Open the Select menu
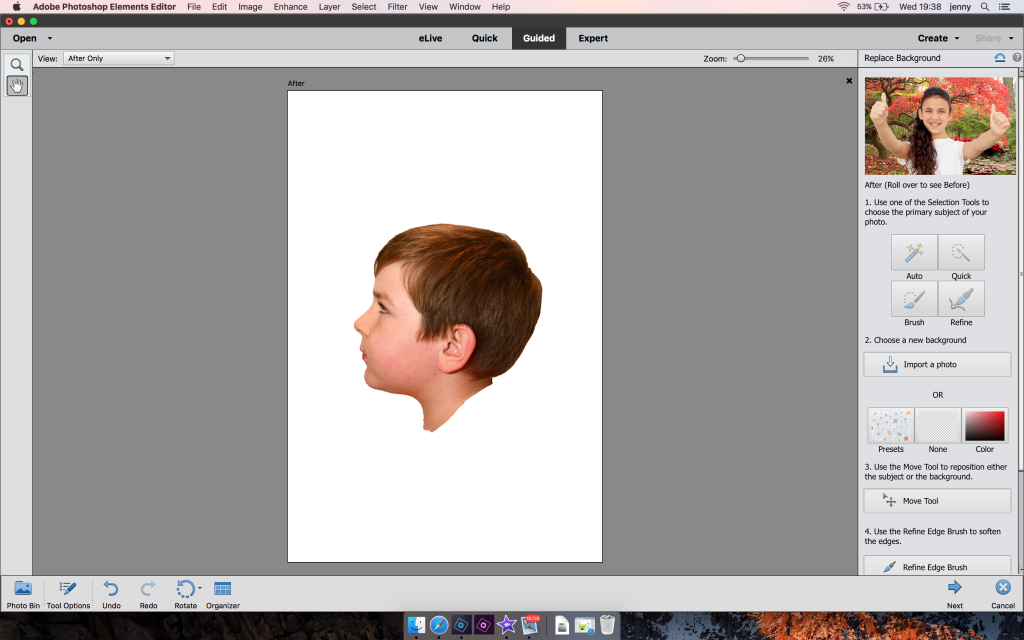Image resolution: width=1024 pixels, height=640 pixels. (364, 7)
